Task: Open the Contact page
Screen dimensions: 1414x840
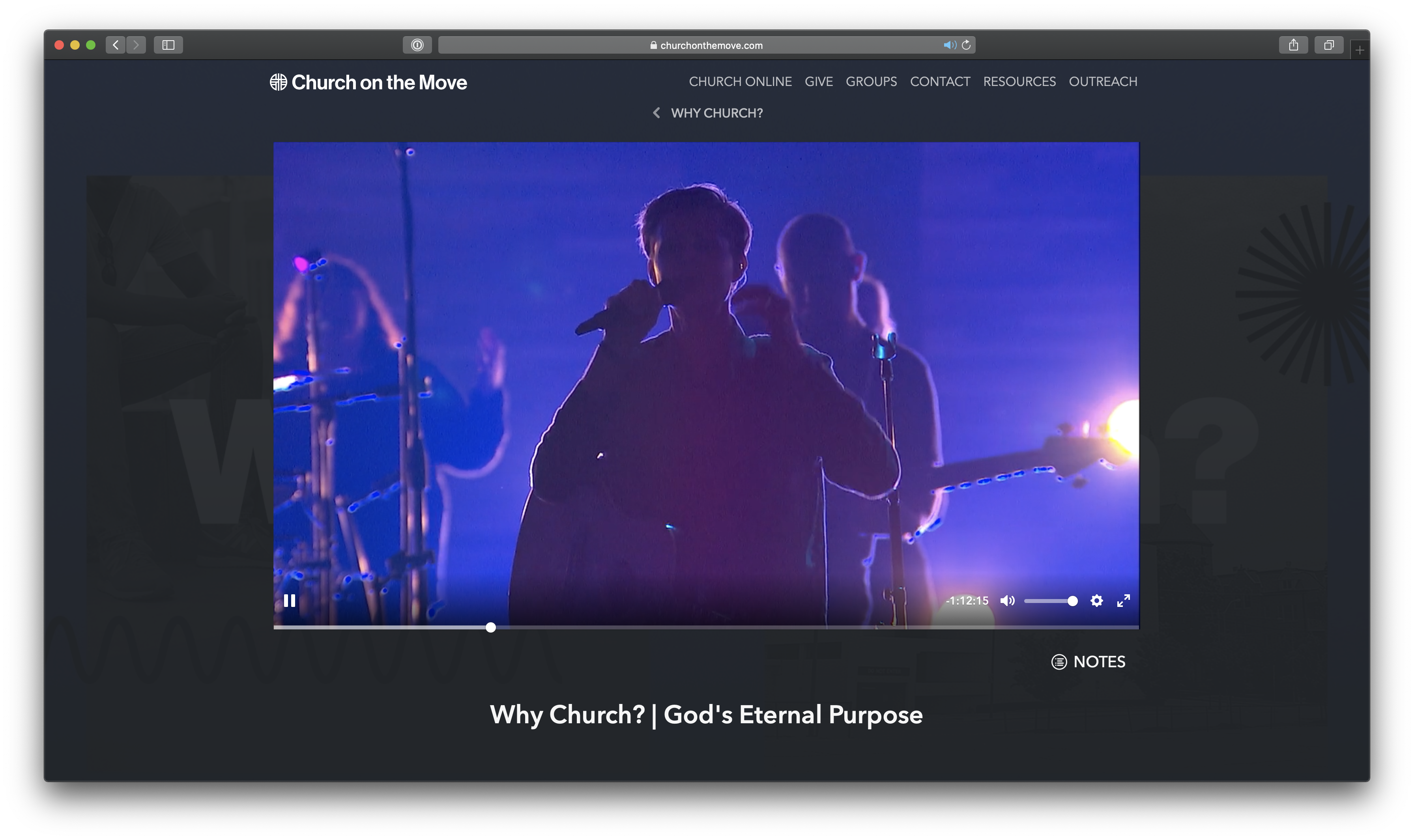Action: pos(940,82)
